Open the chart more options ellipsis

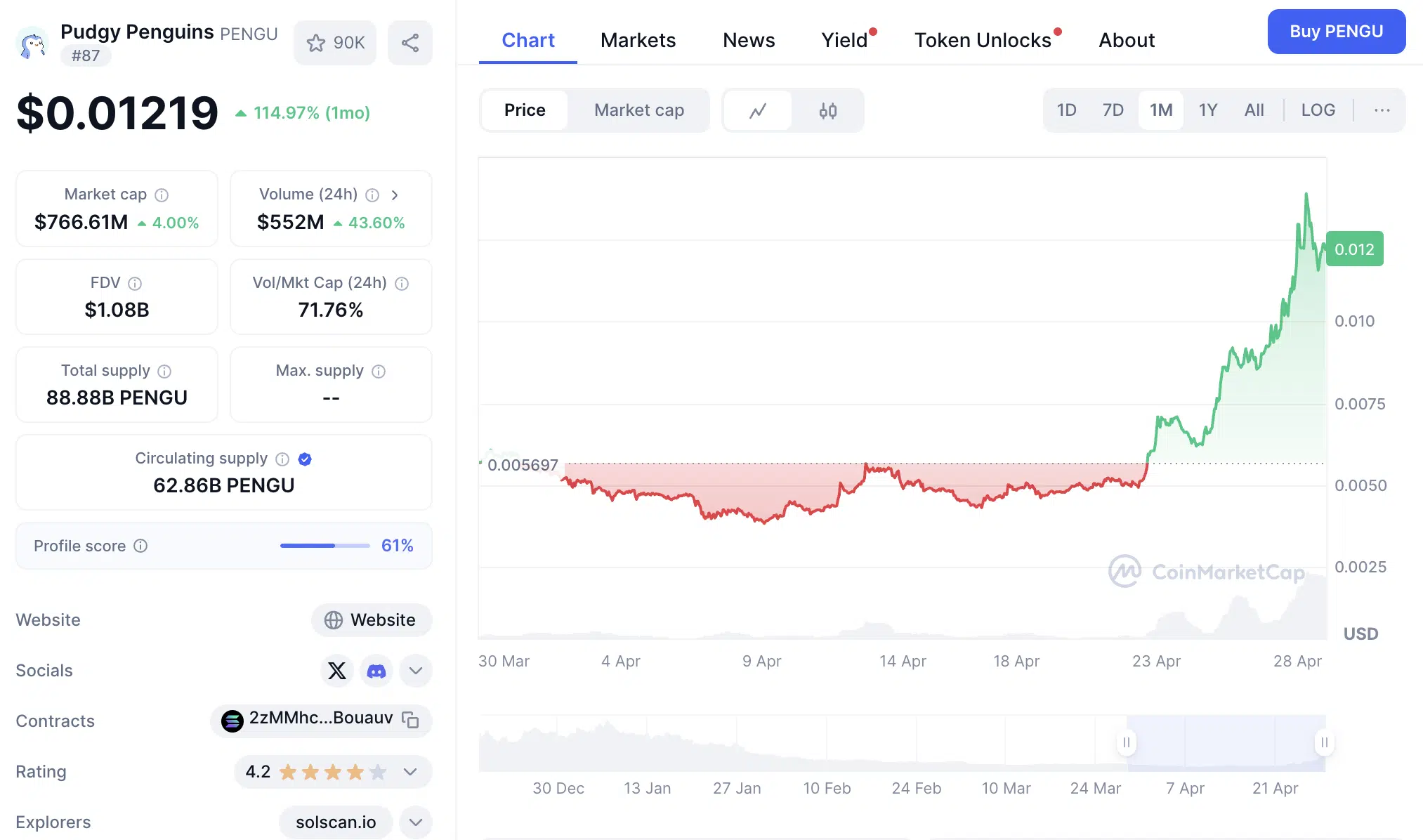1382,110
